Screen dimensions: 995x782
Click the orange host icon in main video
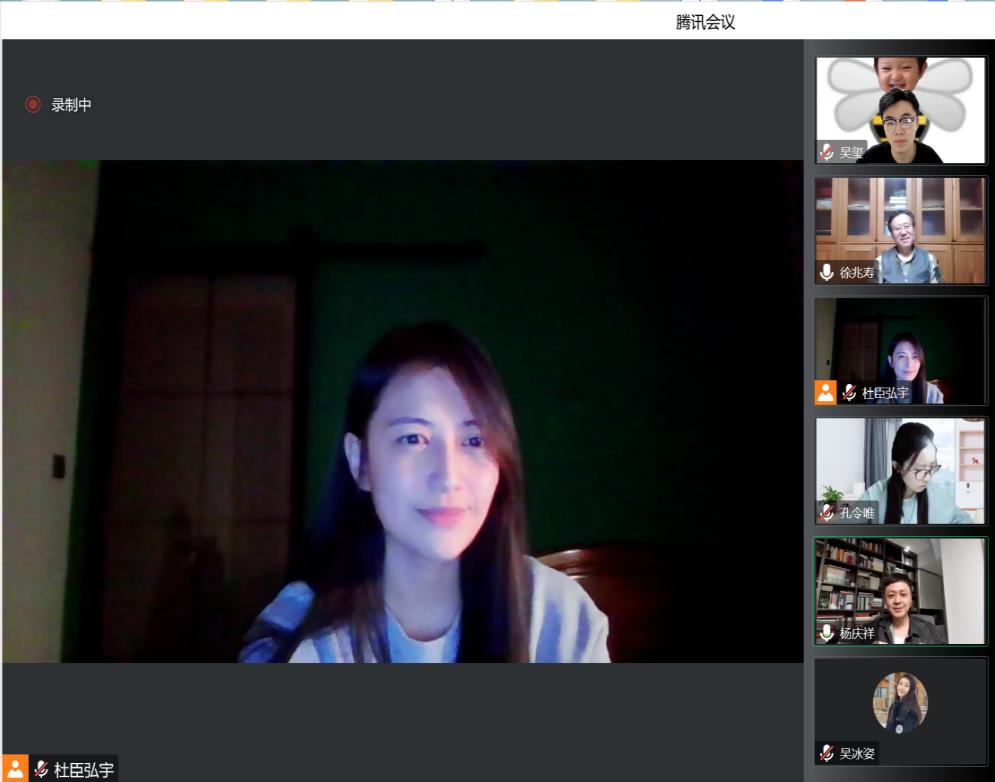pyautogui.click(x=15, y=768)
